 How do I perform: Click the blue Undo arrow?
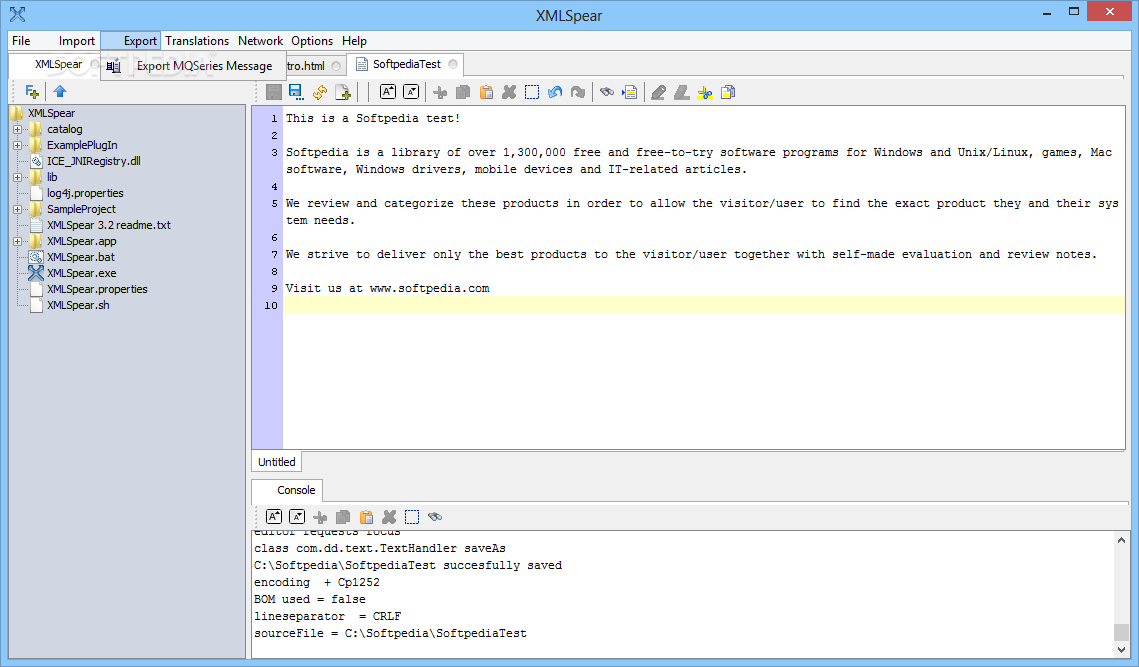555,92
